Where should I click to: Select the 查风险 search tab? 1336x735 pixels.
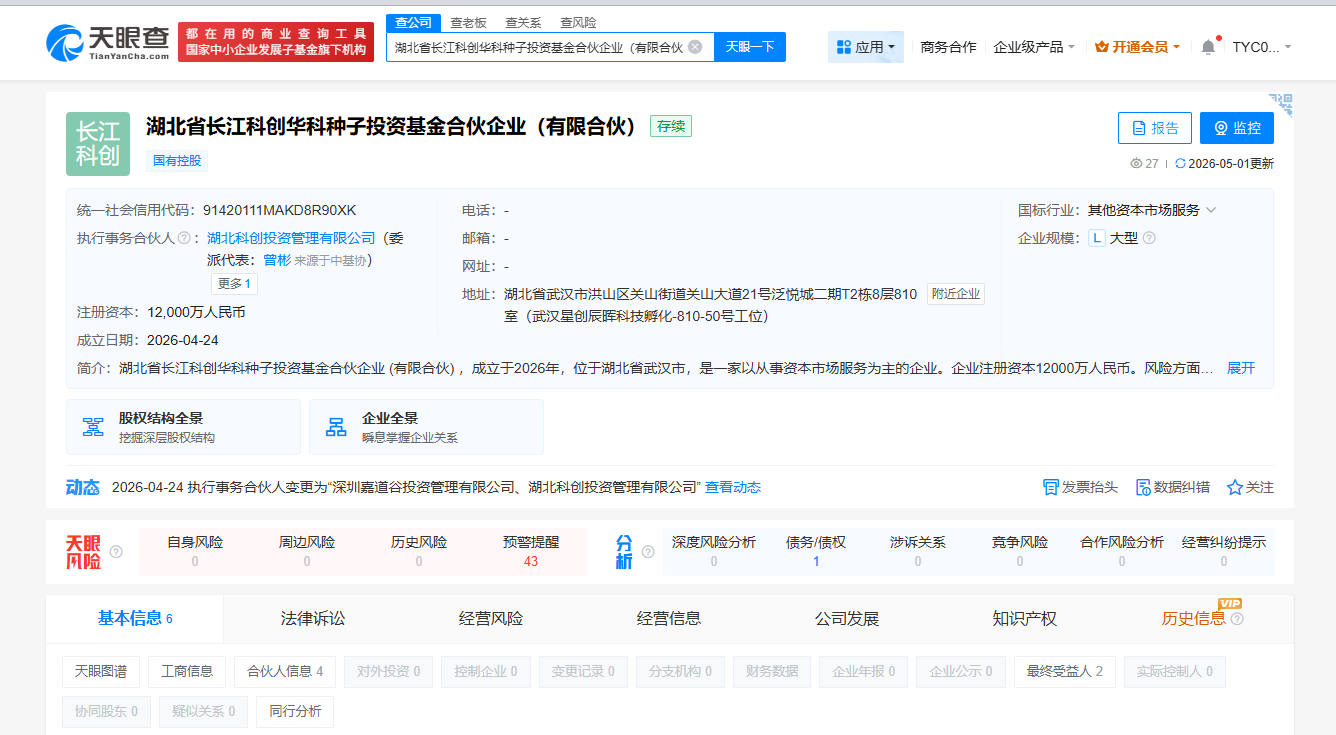click(x=578, y=22)
